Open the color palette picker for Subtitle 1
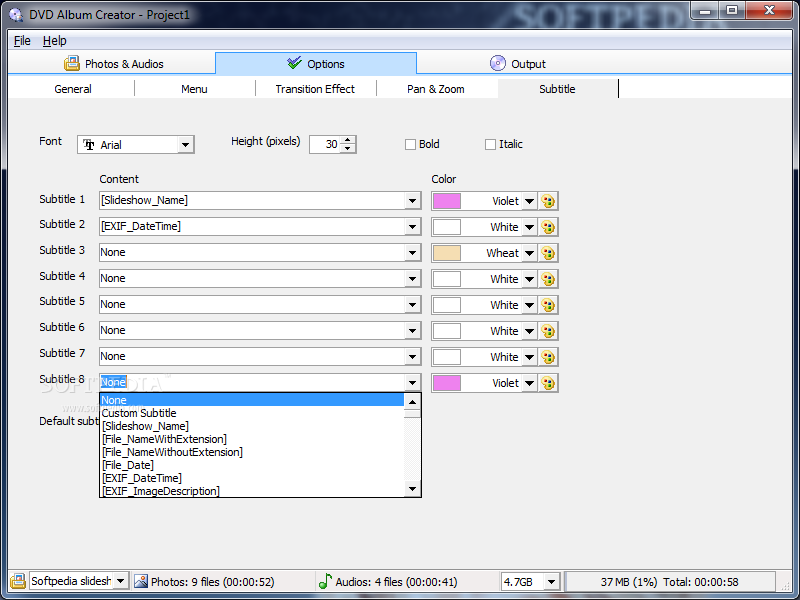The height and width of the screenshot is (600, 800). coord(548,201)
